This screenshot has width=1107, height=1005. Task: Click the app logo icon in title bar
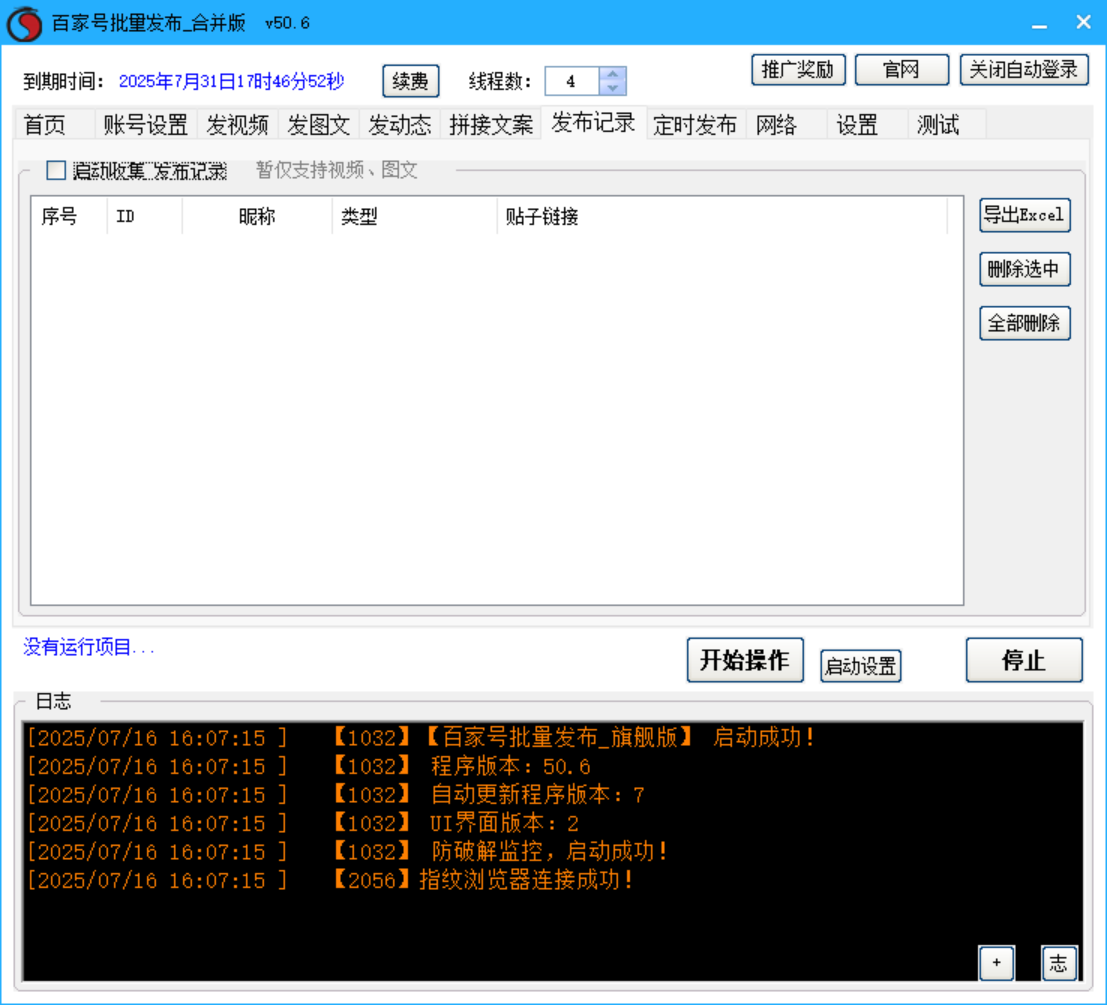click(25, 23)
